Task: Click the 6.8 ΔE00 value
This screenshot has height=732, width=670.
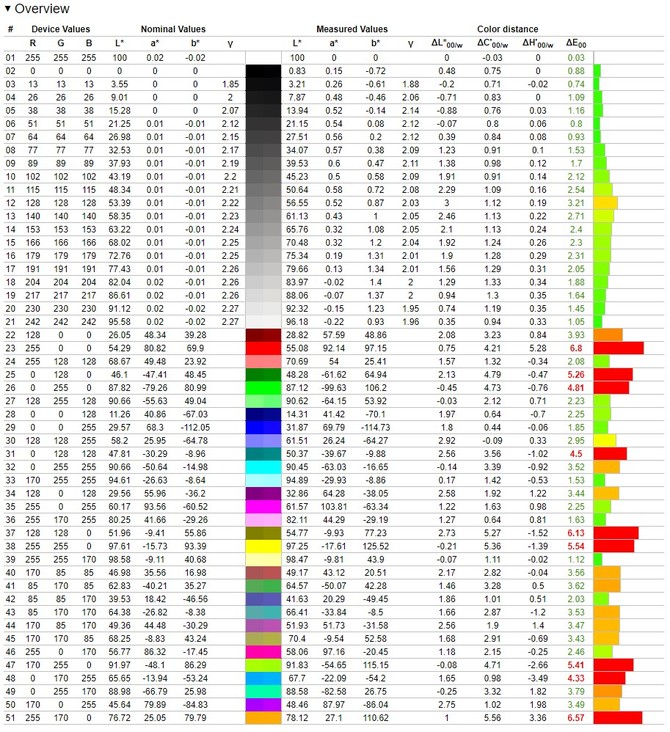Action: (576, 347)
